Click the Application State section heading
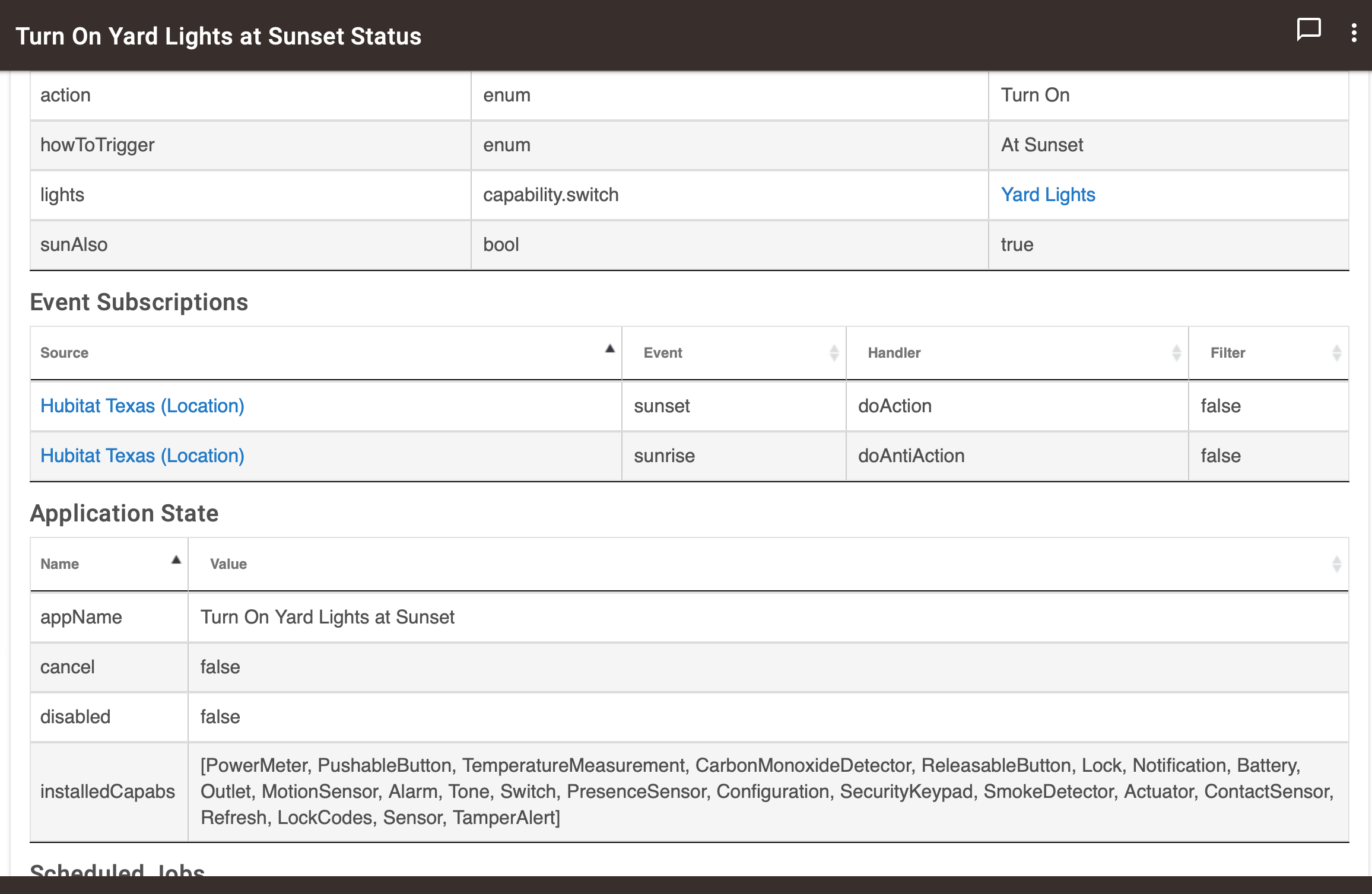The image size is (1372, 894). tap(124, 513)
